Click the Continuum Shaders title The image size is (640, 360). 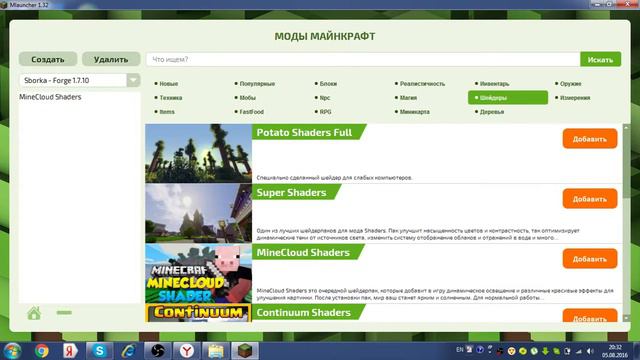pos(304,313)
